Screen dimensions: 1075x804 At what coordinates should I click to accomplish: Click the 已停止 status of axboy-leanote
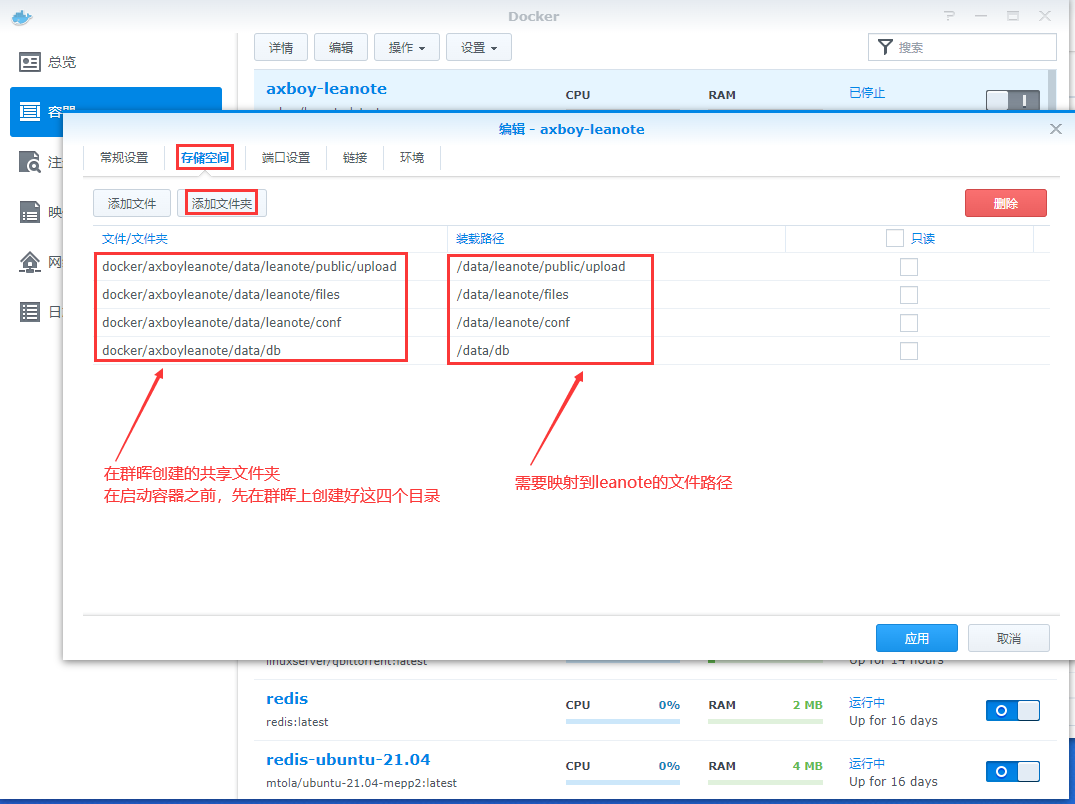point(867,93)
